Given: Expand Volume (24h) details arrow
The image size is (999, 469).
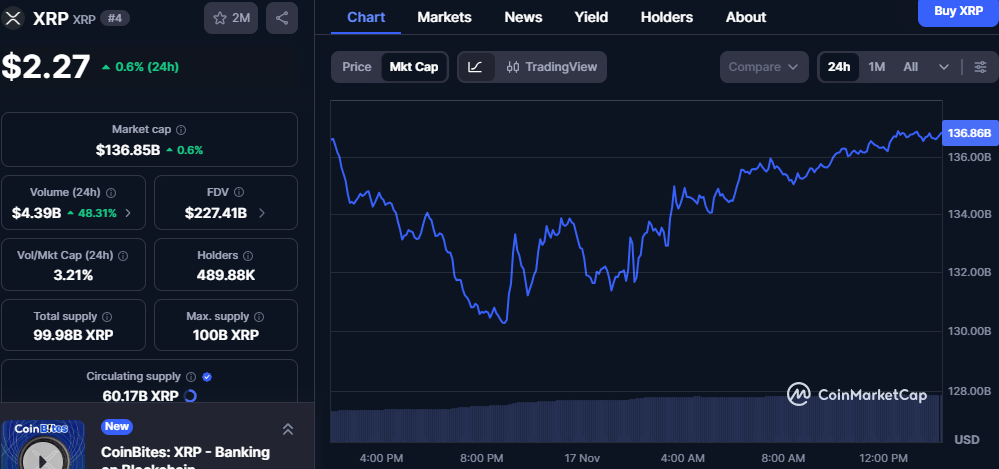Looking at the screenshot, I should pyautogui.click(x=128, y=213).
